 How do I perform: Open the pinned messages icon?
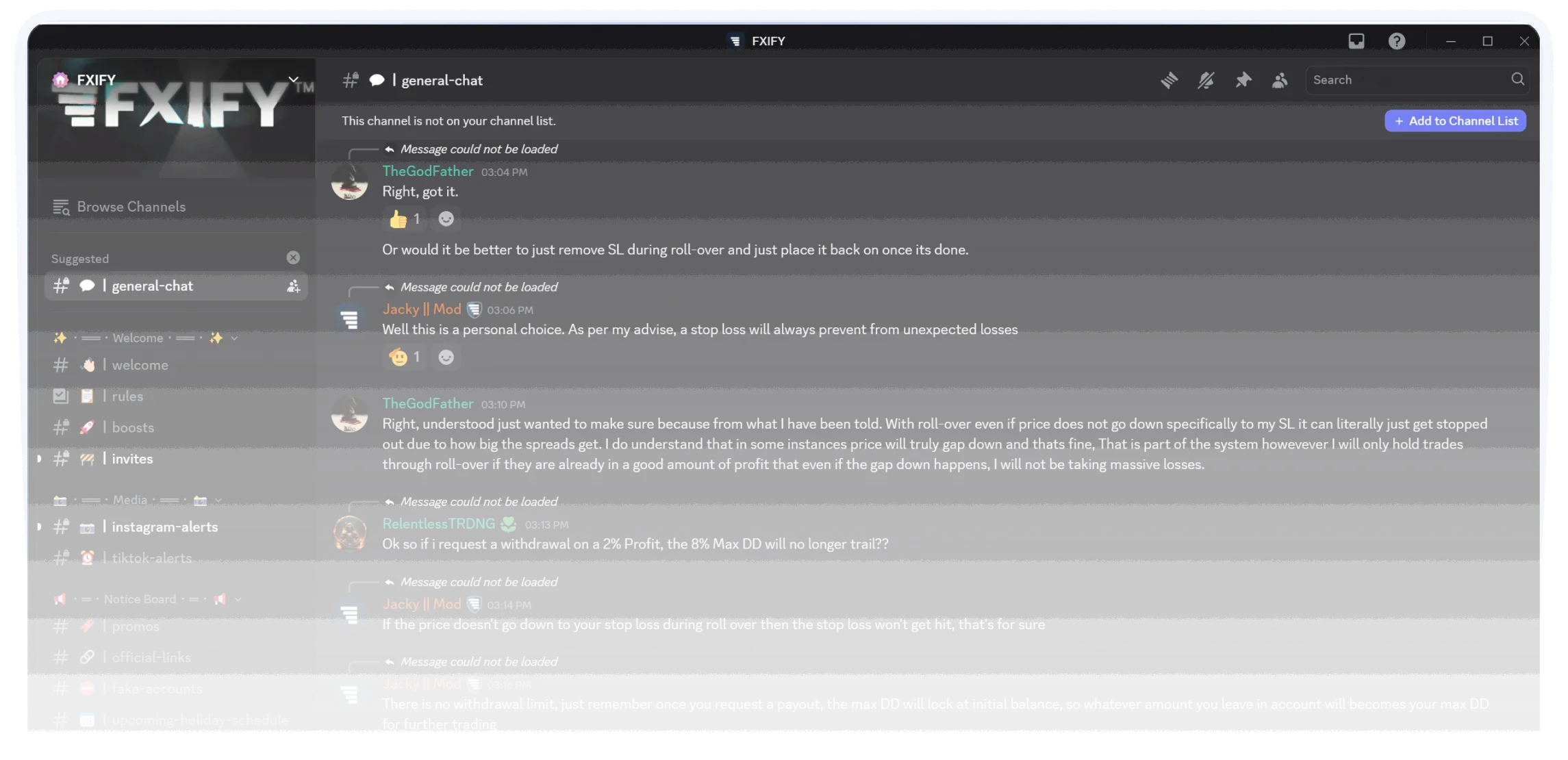pos(1243,80)
